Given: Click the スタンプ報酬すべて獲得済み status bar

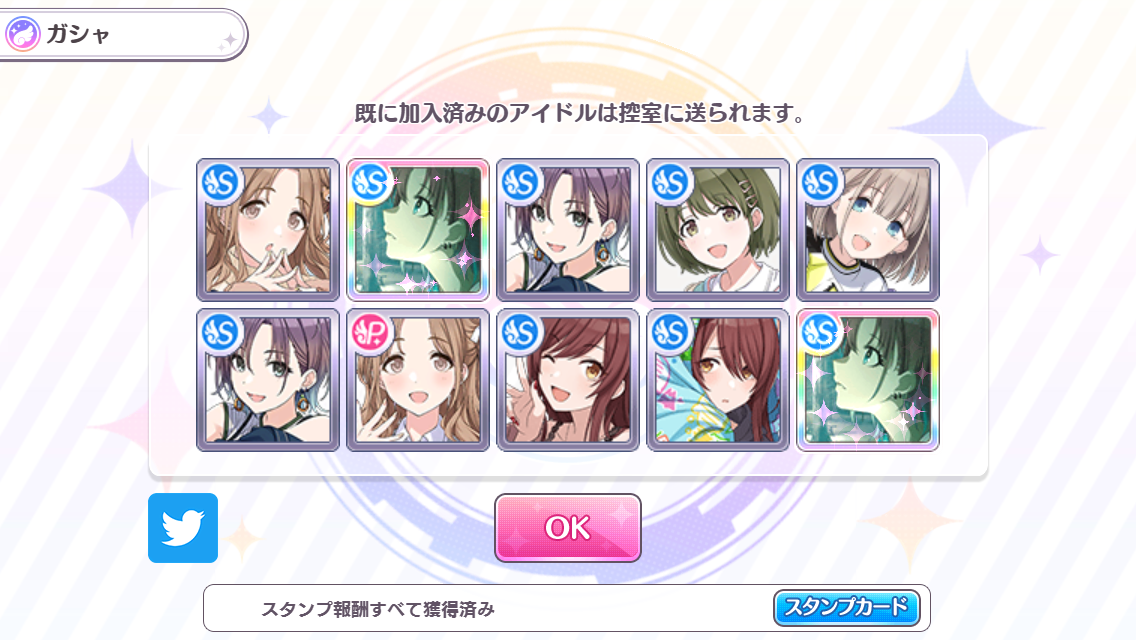Looking at the screenshot, I should tap(567, 608).
